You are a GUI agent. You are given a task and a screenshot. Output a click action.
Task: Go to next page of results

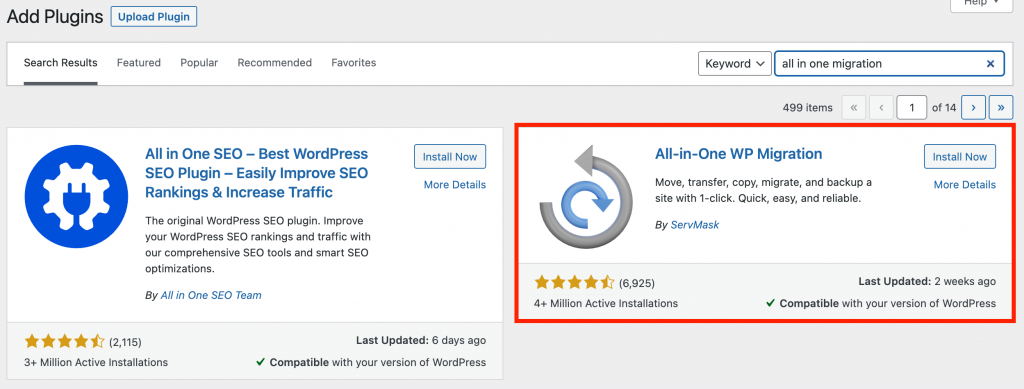(973, 108)
